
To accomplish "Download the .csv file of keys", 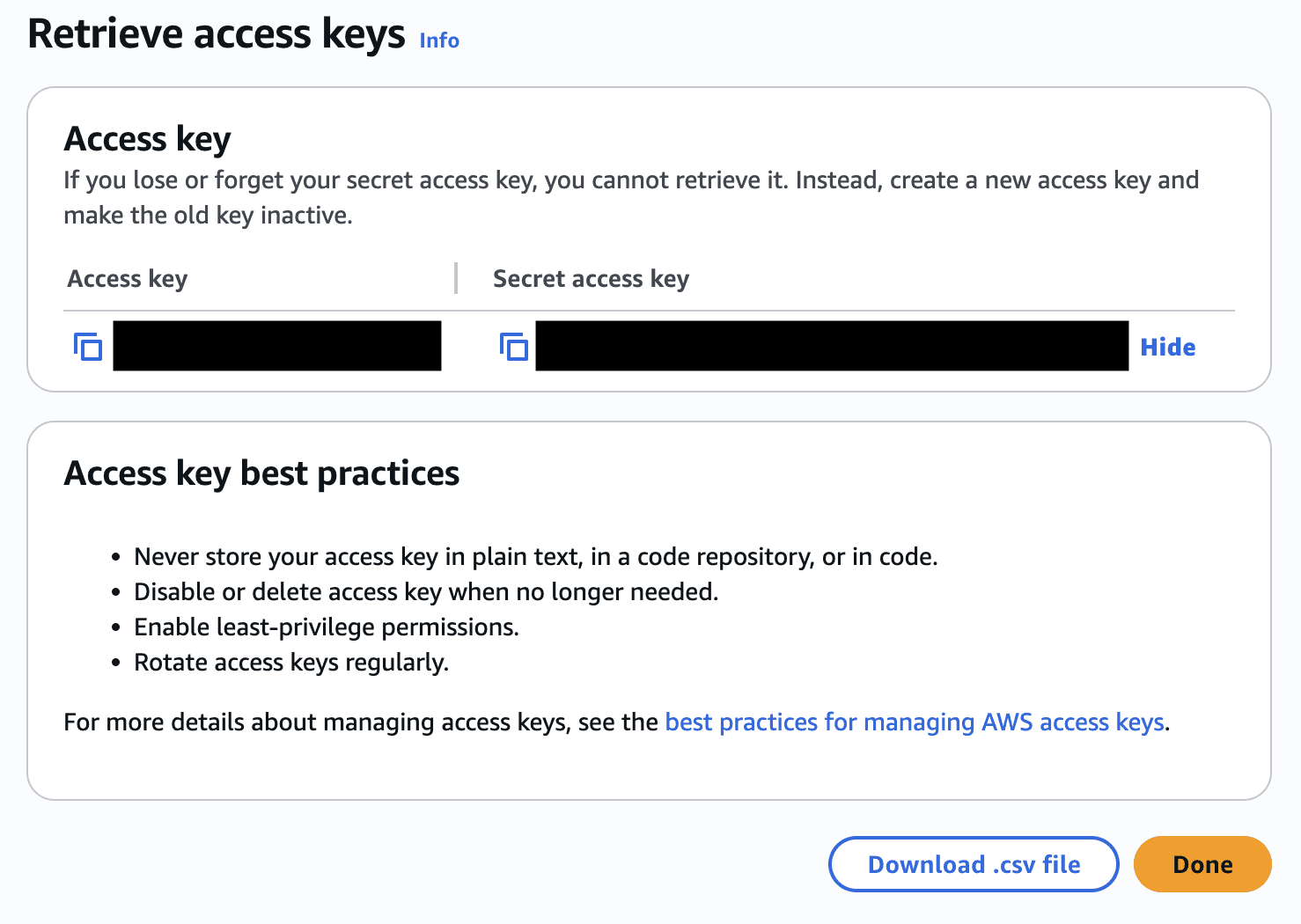I will [974, 864].
